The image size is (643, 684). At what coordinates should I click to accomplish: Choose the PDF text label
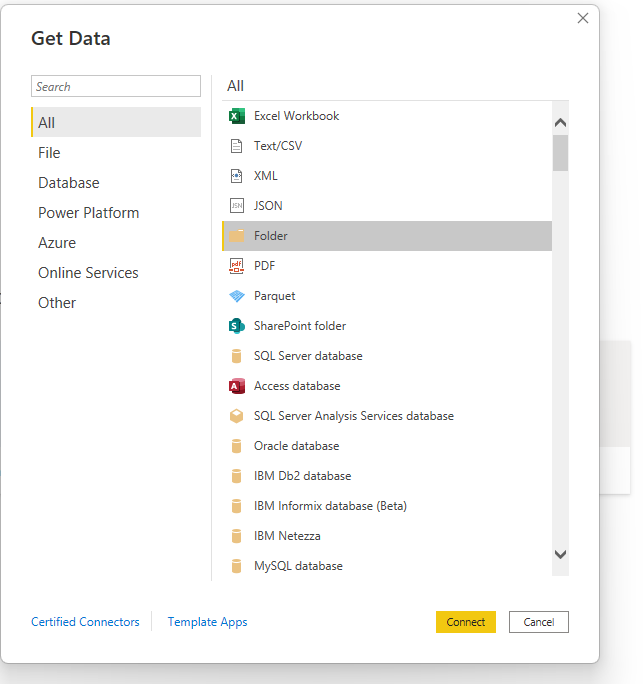click(264, 266)
